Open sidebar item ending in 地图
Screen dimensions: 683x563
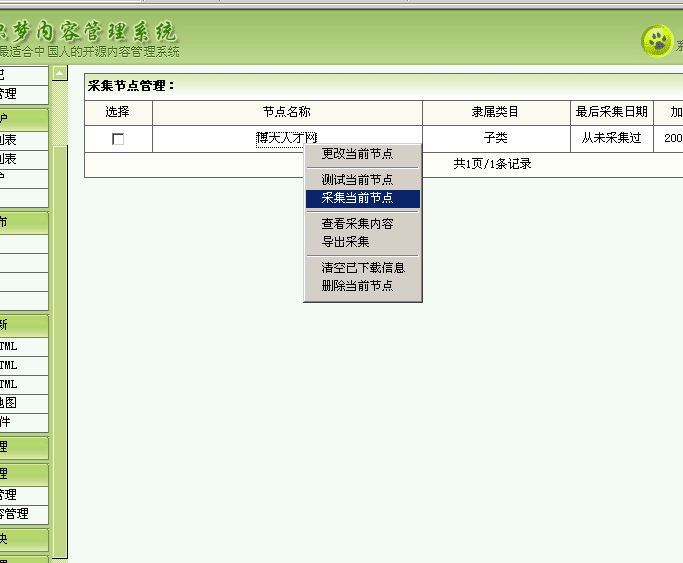(x=22, y=403)
